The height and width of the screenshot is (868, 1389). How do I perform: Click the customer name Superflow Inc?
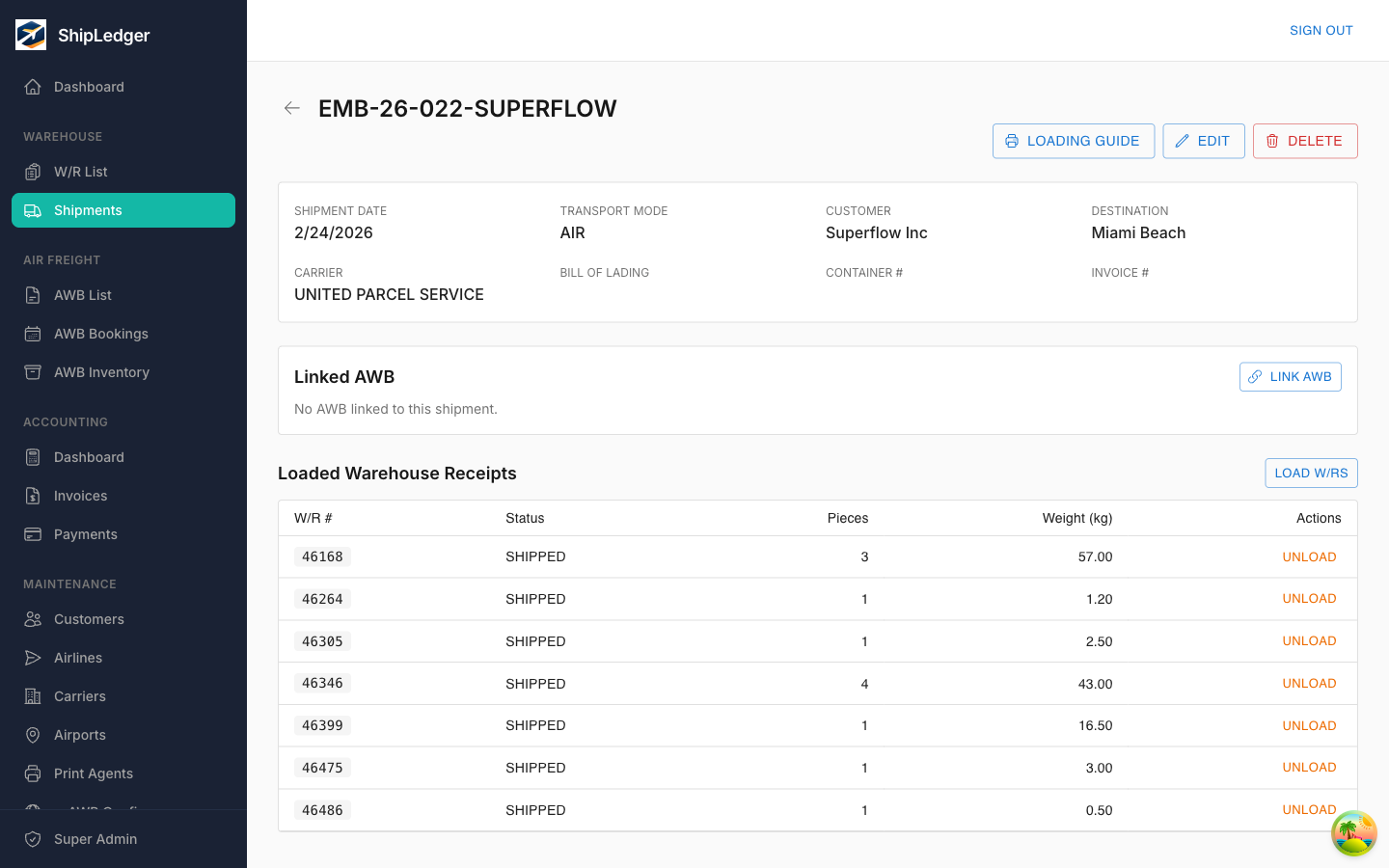(x=877, y=232)
